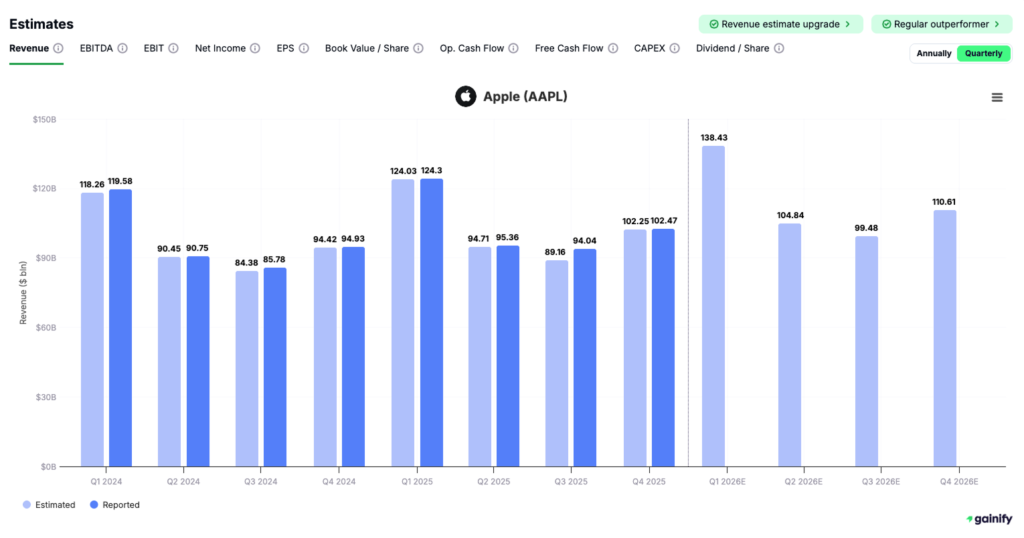Select the Quarterly view toggle
This screenshot has height=538, width=1024.
[x=984, y=54]
